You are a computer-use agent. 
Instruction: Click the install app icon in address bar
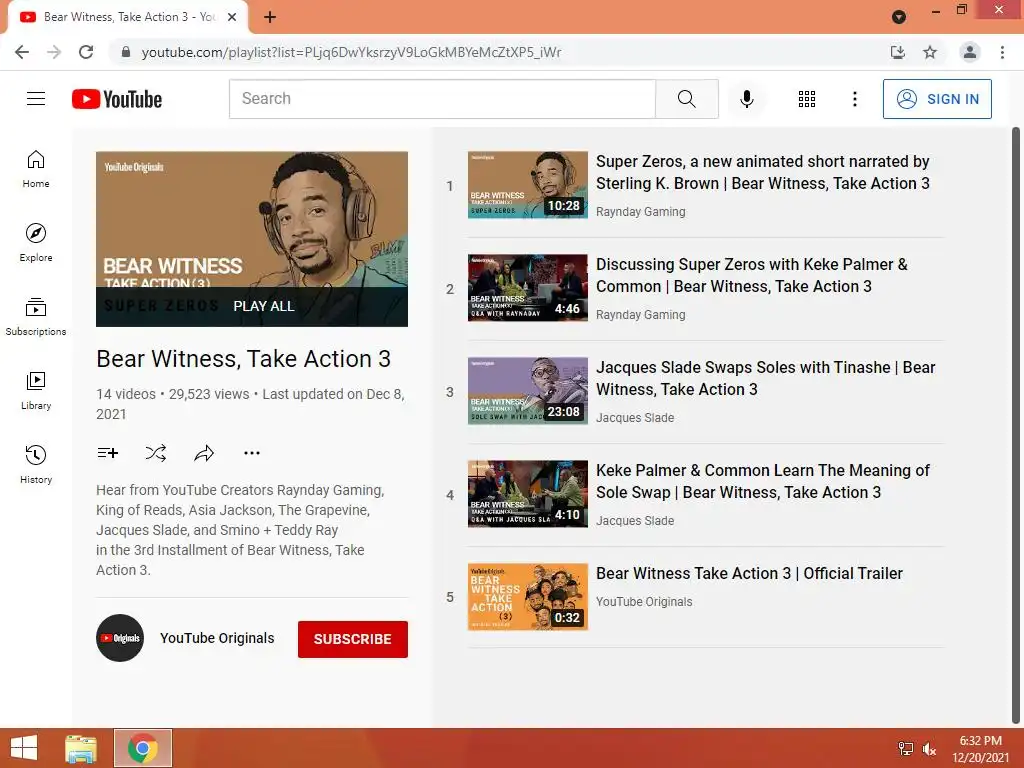click(x=898, y=52)
